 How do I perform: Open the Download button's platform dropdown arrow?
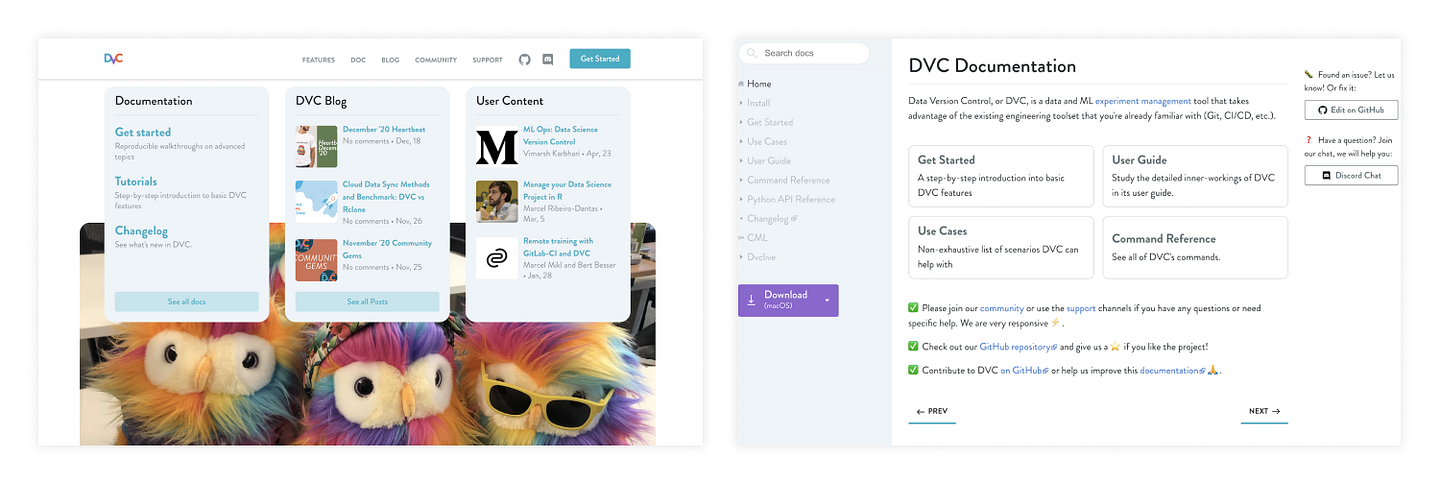827,301
